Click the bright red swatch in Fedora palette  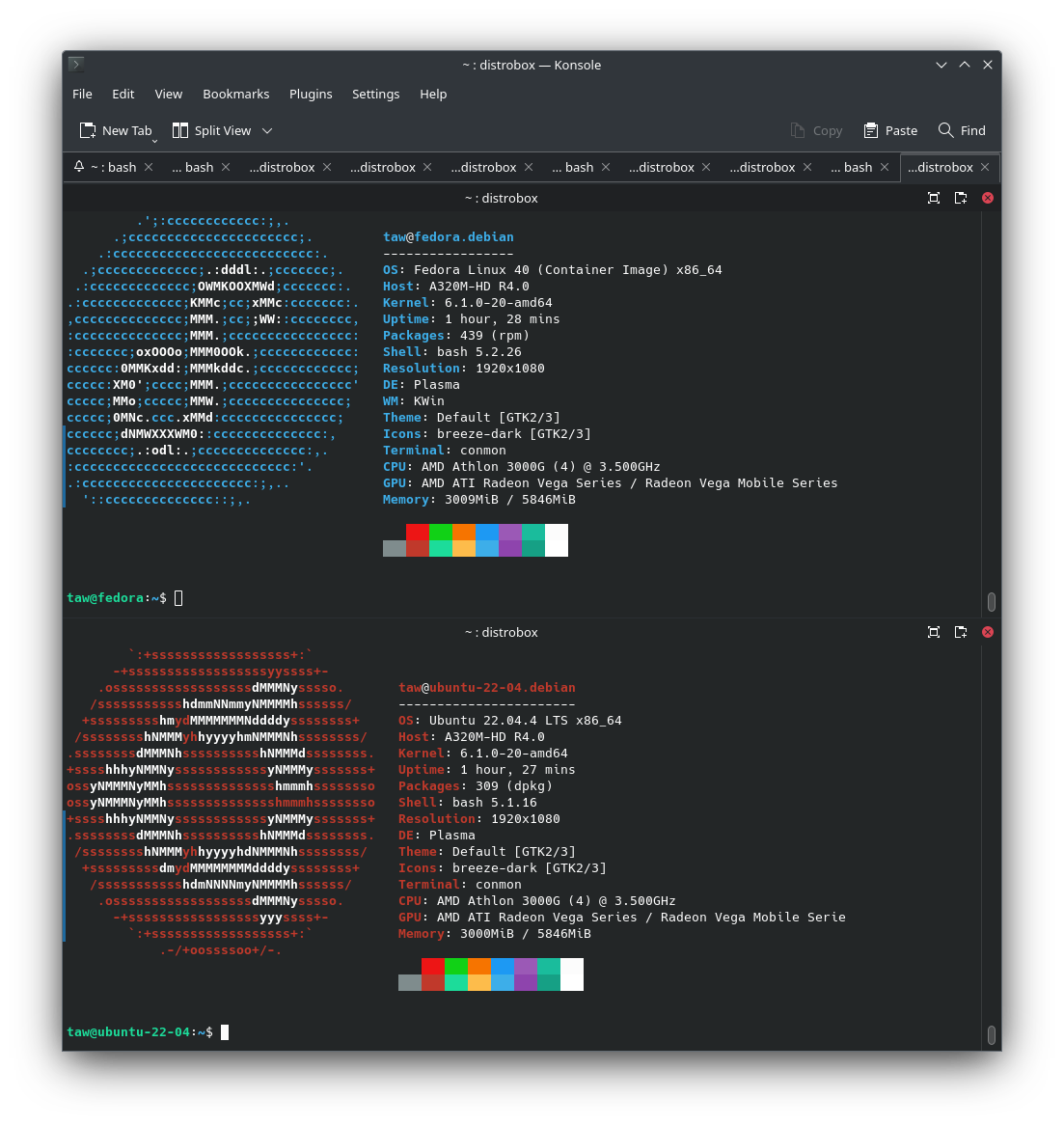[418, 532]
